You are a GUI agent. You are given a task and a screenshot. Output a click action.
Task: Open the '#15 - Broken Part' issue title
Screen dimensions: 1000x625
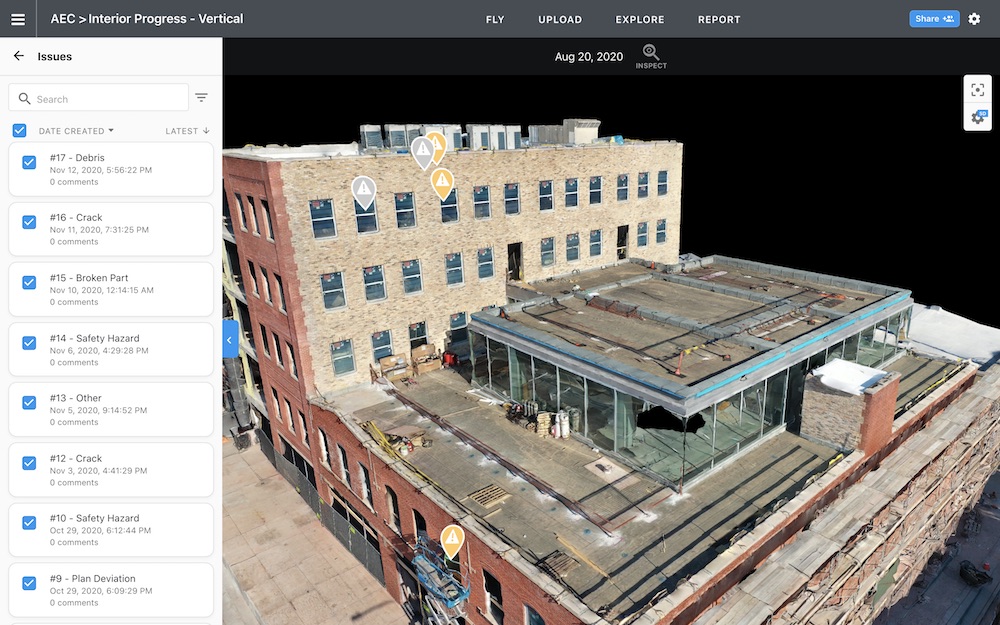click(x=89, y=278)
